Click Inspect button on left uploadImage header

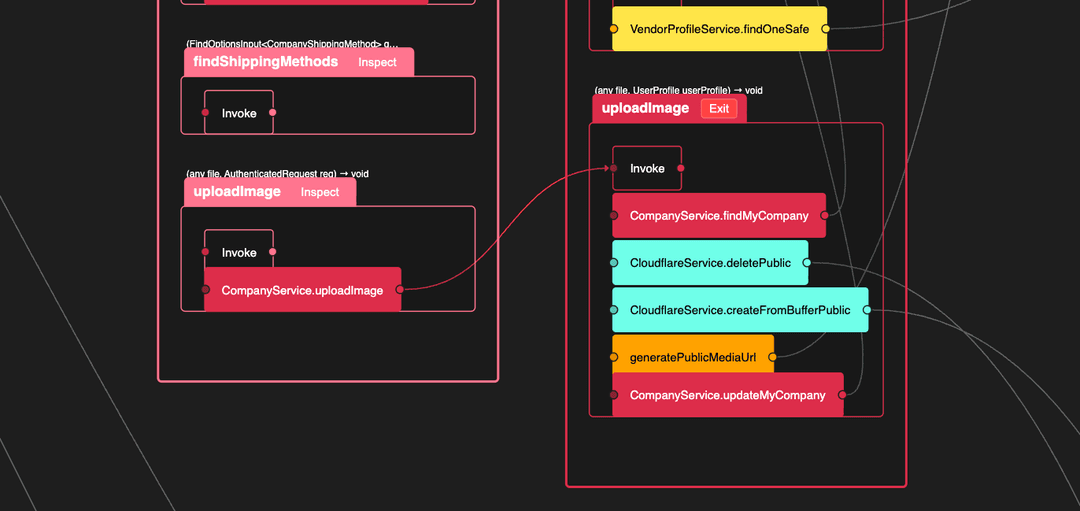click(320, 192)
